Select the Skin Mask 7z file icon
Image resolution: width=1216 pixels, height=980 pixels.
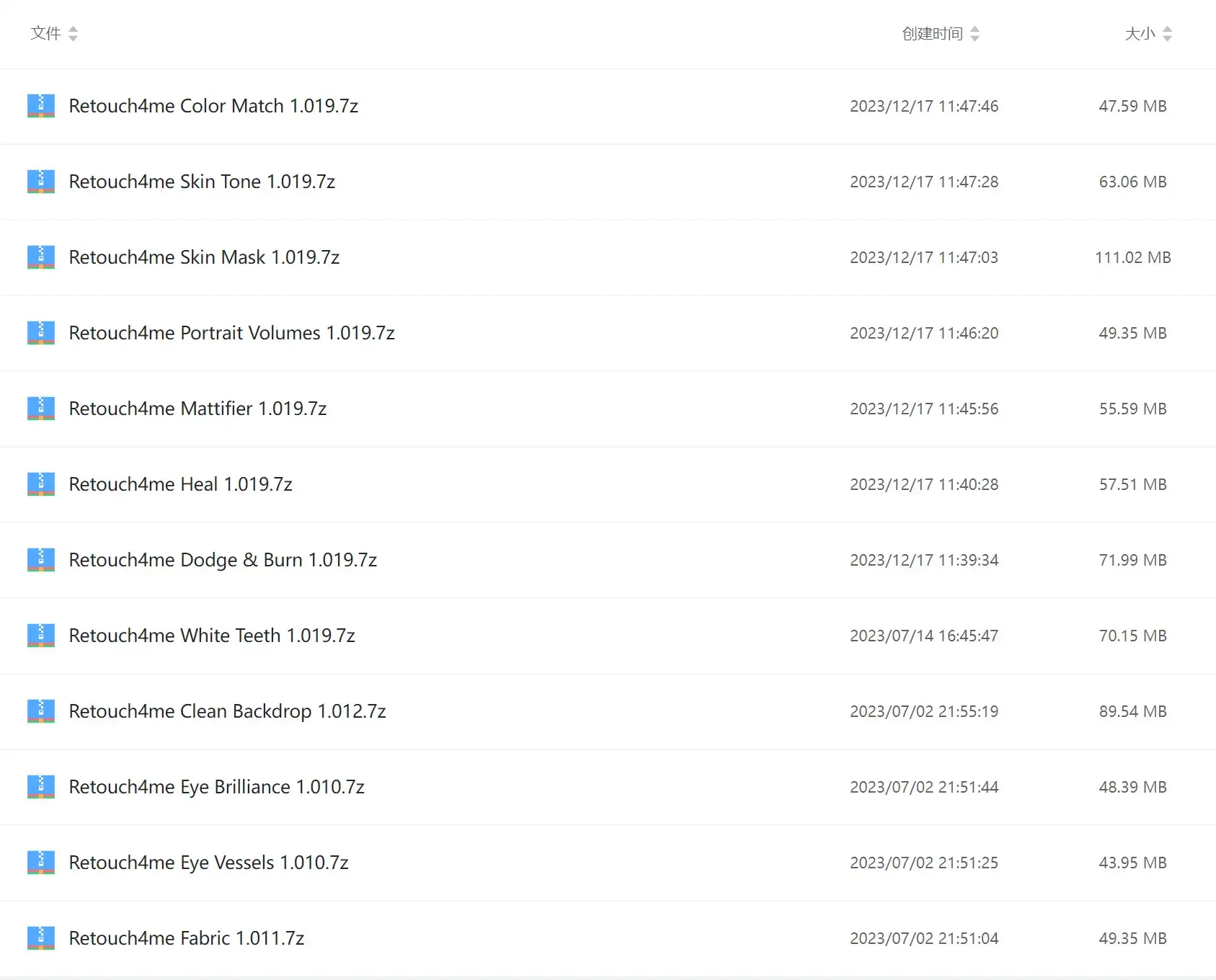41,257
